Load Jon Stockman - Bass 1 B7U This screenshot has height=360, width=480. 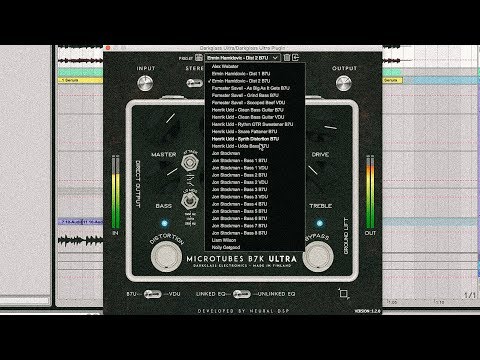tap(255, 161)
